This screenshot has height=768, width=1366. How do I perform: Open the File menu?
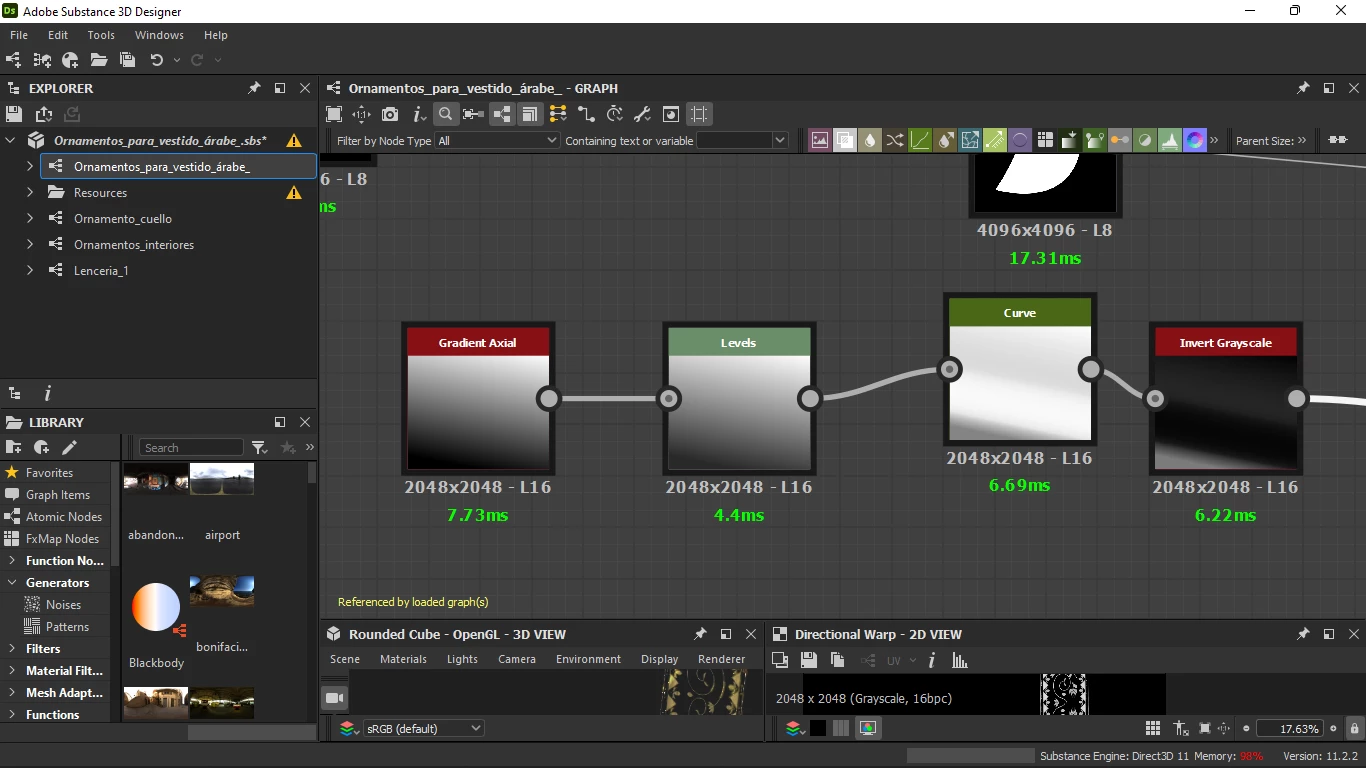click(x=19, y=35)
